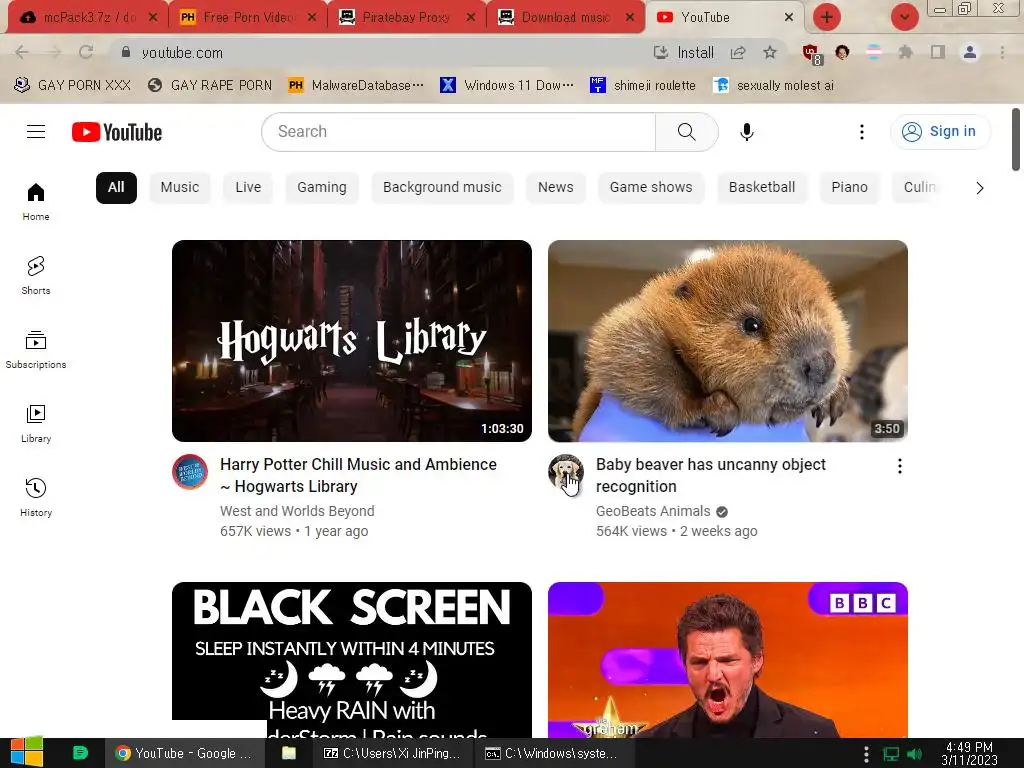Screen dimensions: 1024x768
Task: Select the Gaming filter chip
Action: pos(322,187)
